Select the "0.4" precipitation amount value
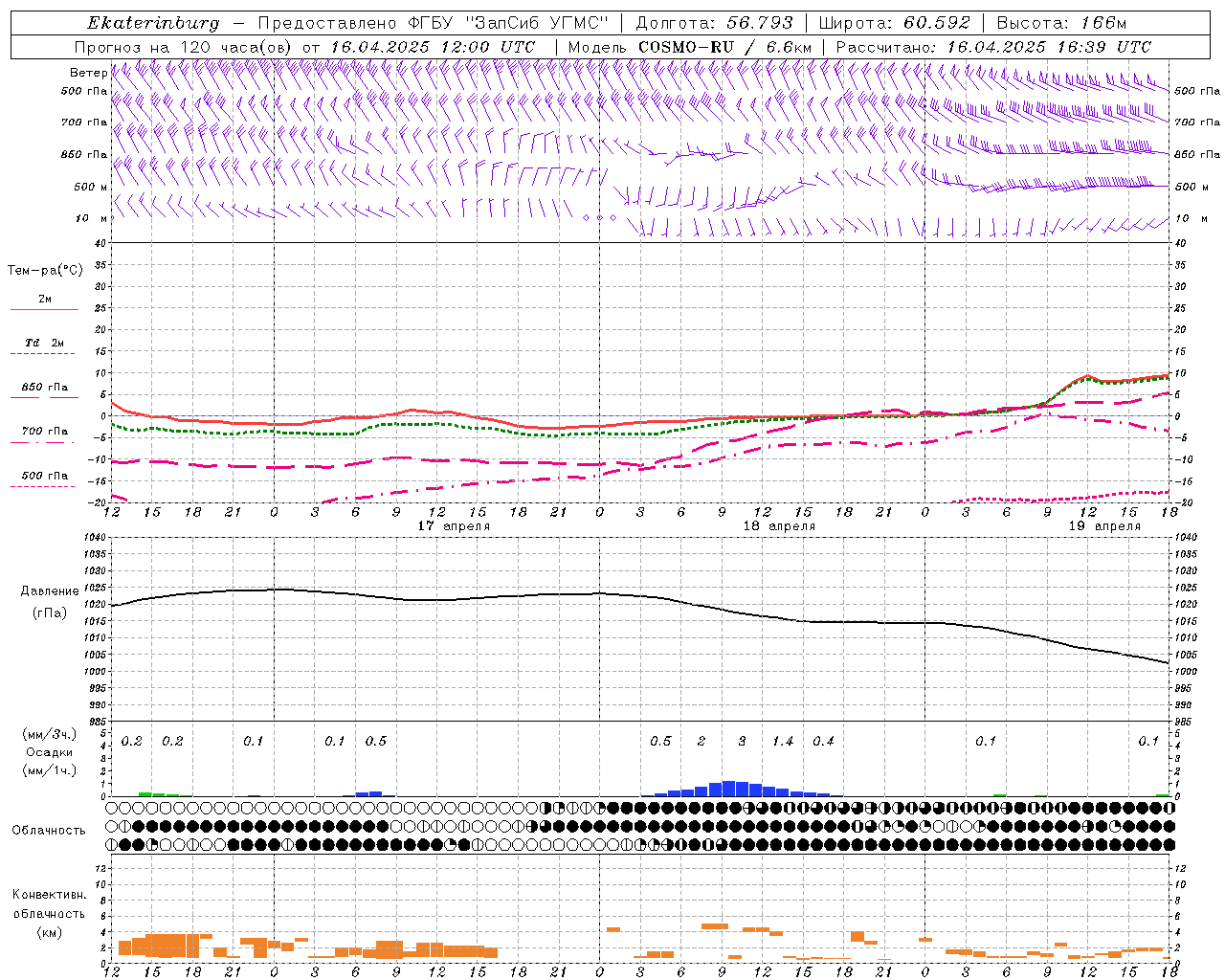Image resolution: width=1225 pixels, height=980 pixels. pyautogui.click(x=823, y=742)
